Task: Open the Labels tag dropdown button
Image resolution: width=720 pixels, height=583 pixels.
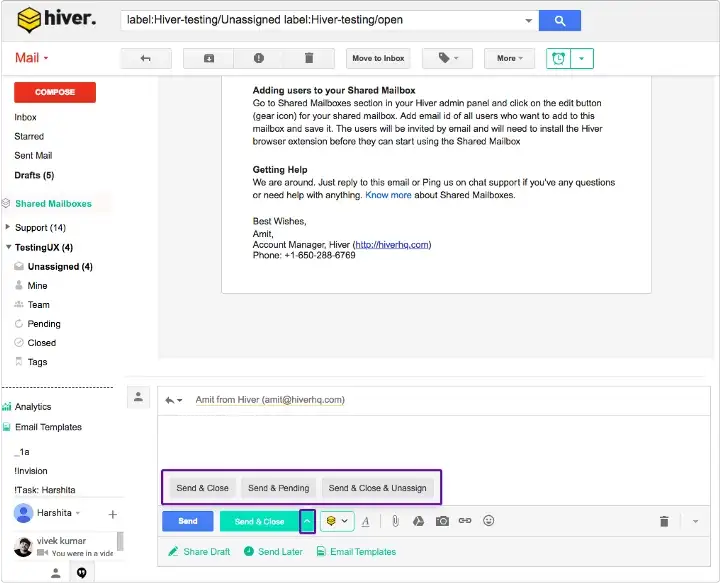Action: click(x=447, y=58)
